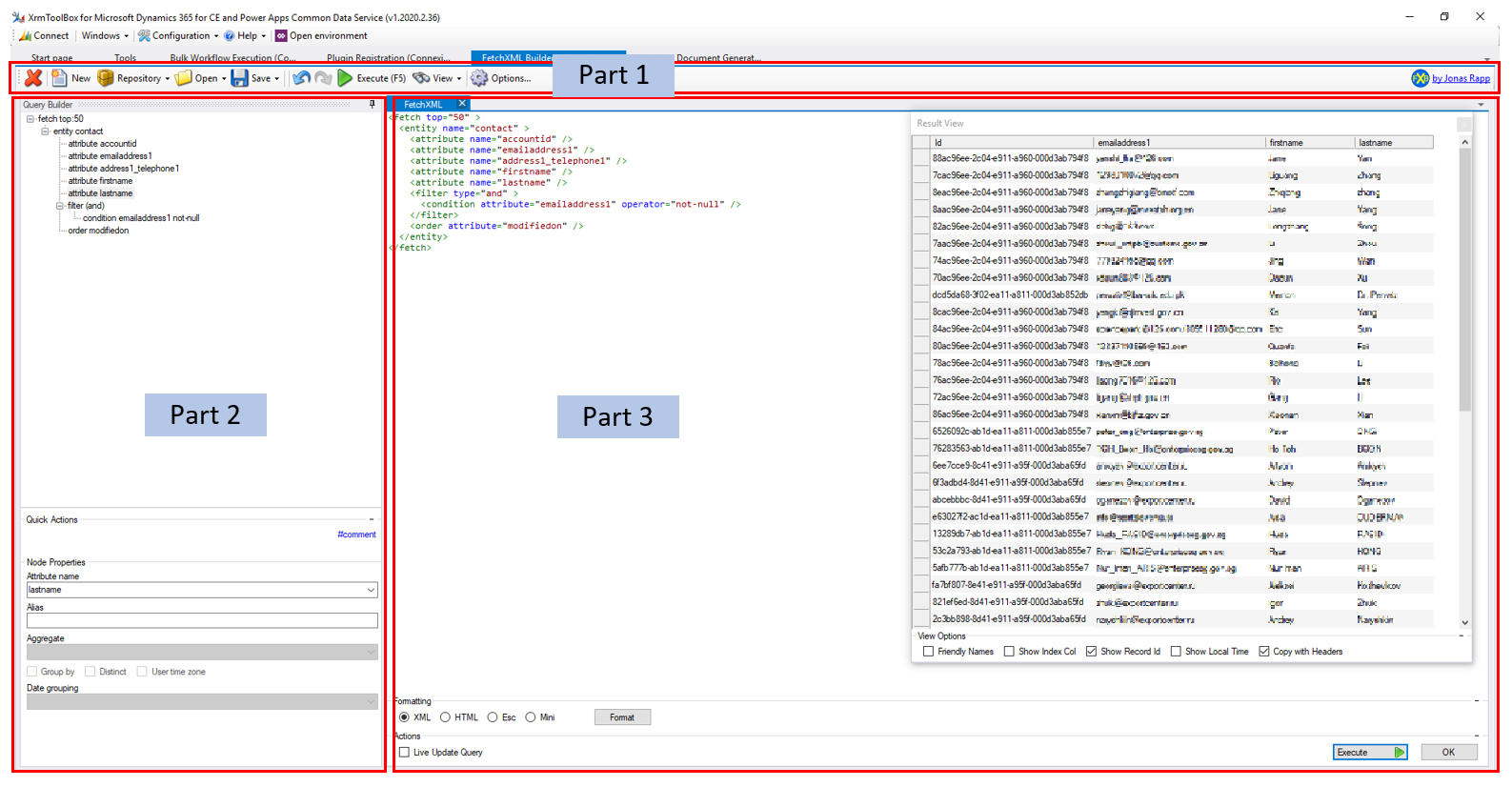Image resolution: width=1512 pixels, height=787 pixels.
Task: Sort by the emailaddress1 column header
Action: [x=1179, y=142]
